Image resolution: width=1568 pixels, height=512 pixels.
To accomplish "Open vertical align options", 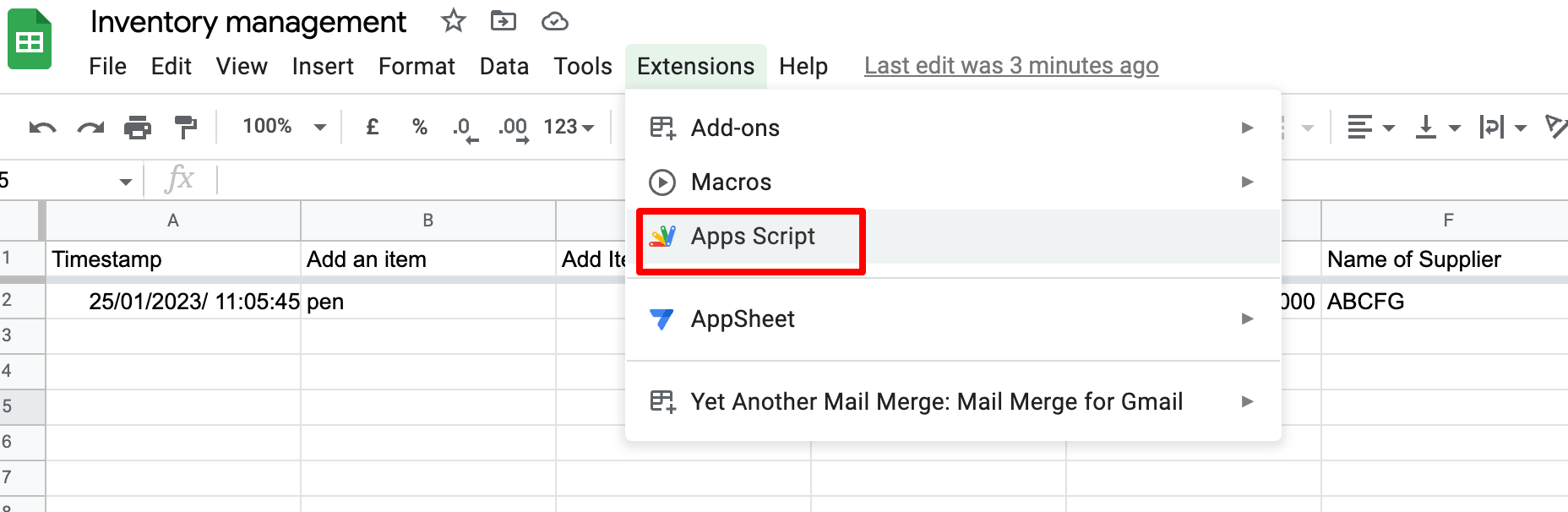I will click(x=1438, y=128).
